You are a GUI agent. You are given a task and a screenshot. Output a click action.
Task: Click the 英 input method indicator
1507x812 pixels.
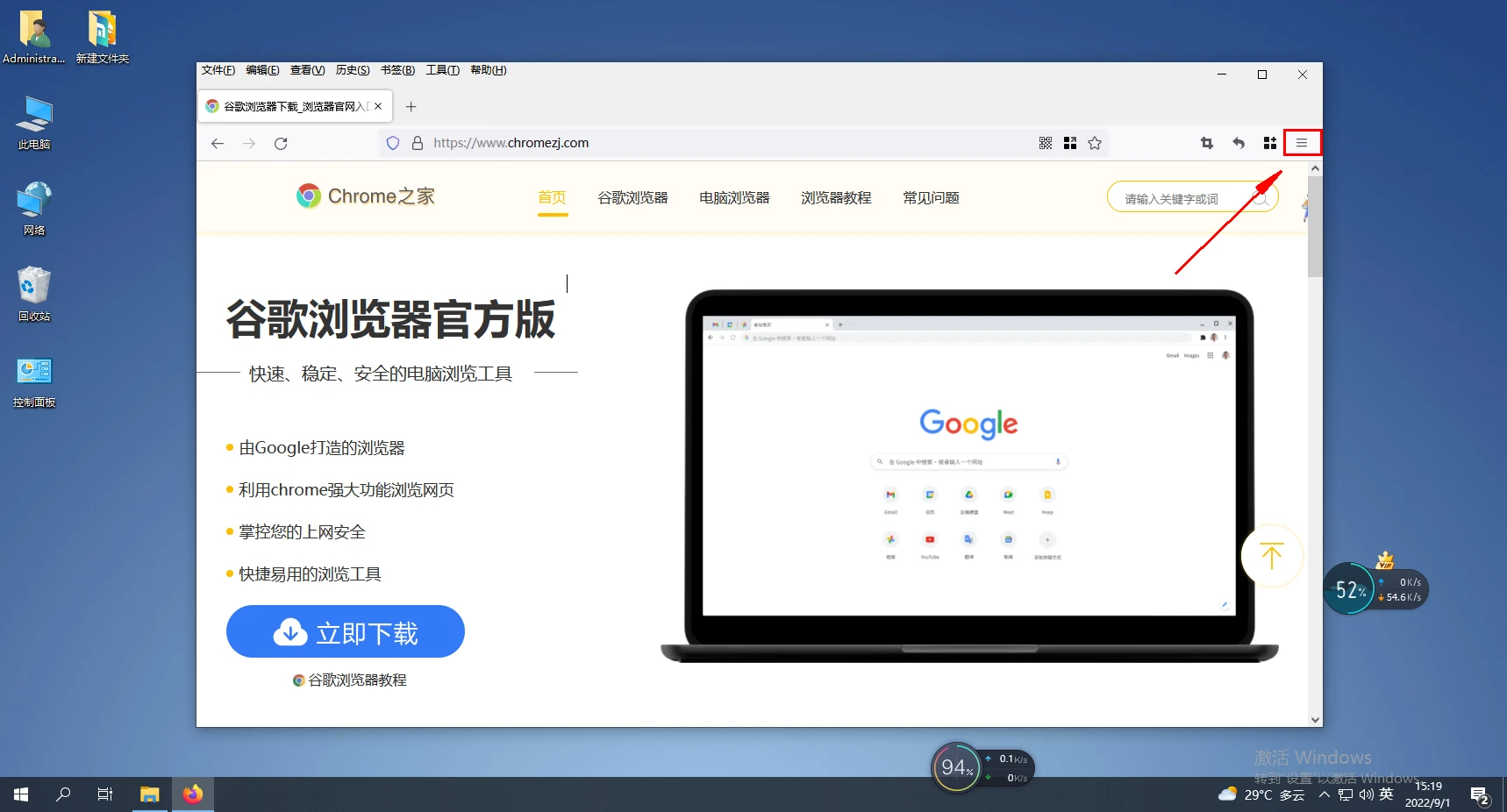[1386, 795]
